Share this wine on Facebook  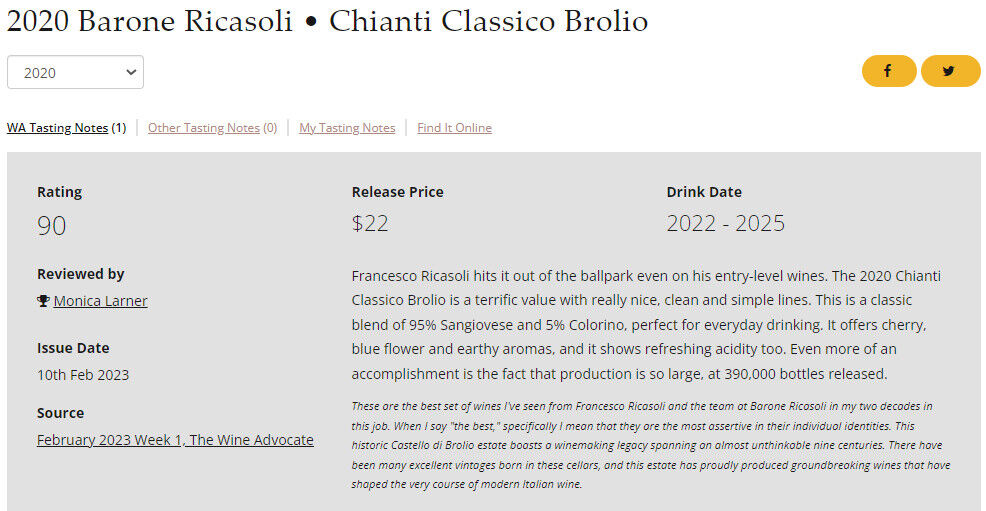pos(888,71)
